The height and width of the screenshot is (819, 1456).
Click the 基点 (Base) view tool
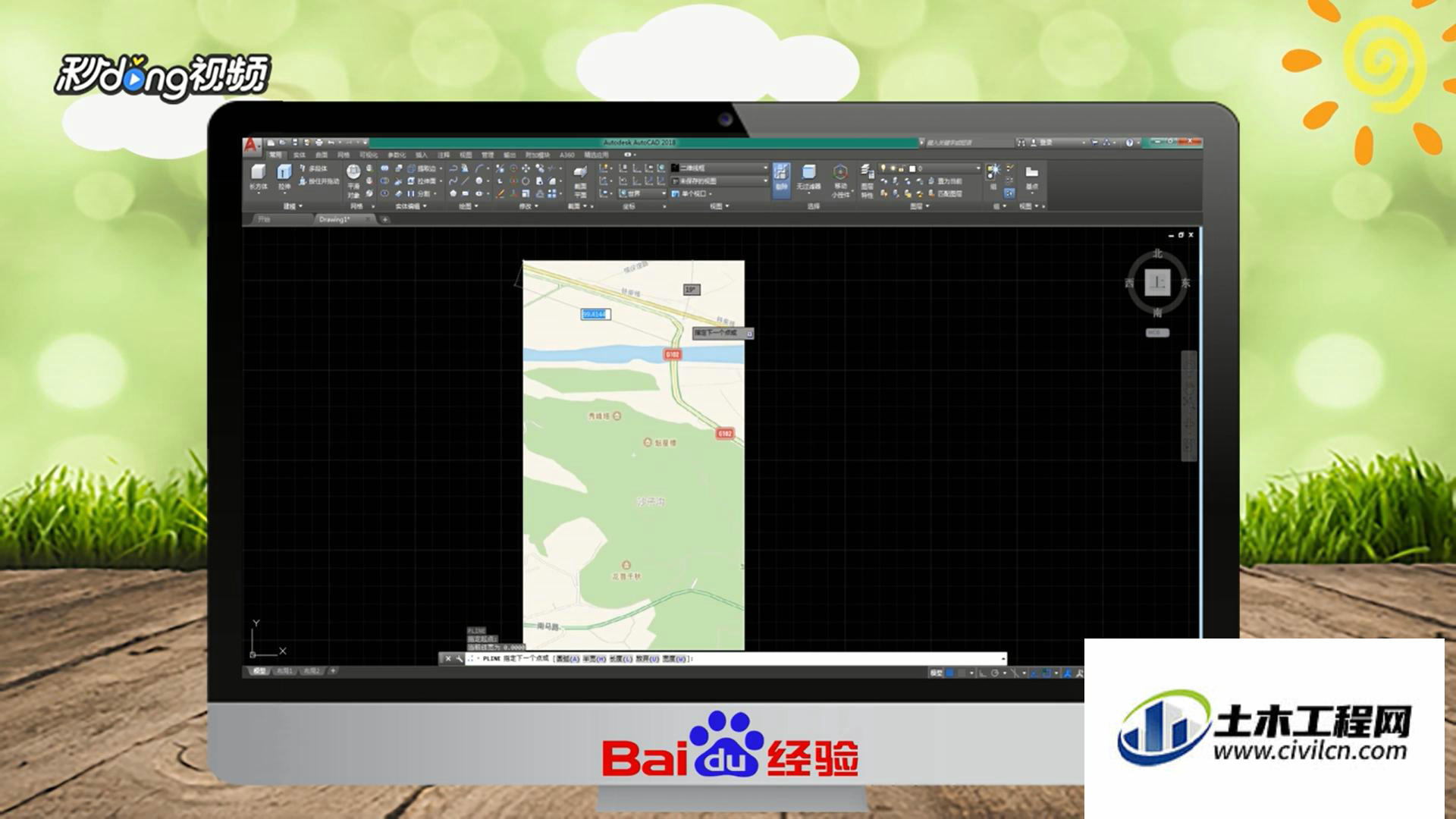coord(1032,178)
